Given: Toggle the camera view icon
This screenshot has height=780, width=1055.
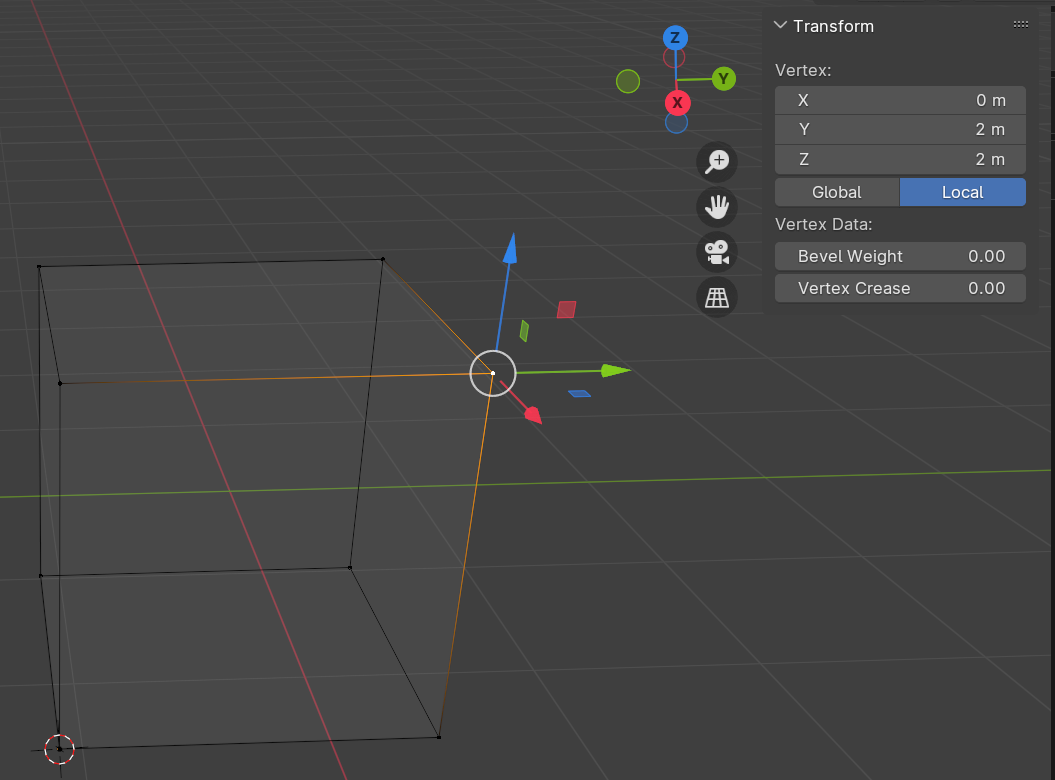Looking at the screenshot, I should [717, 252].
